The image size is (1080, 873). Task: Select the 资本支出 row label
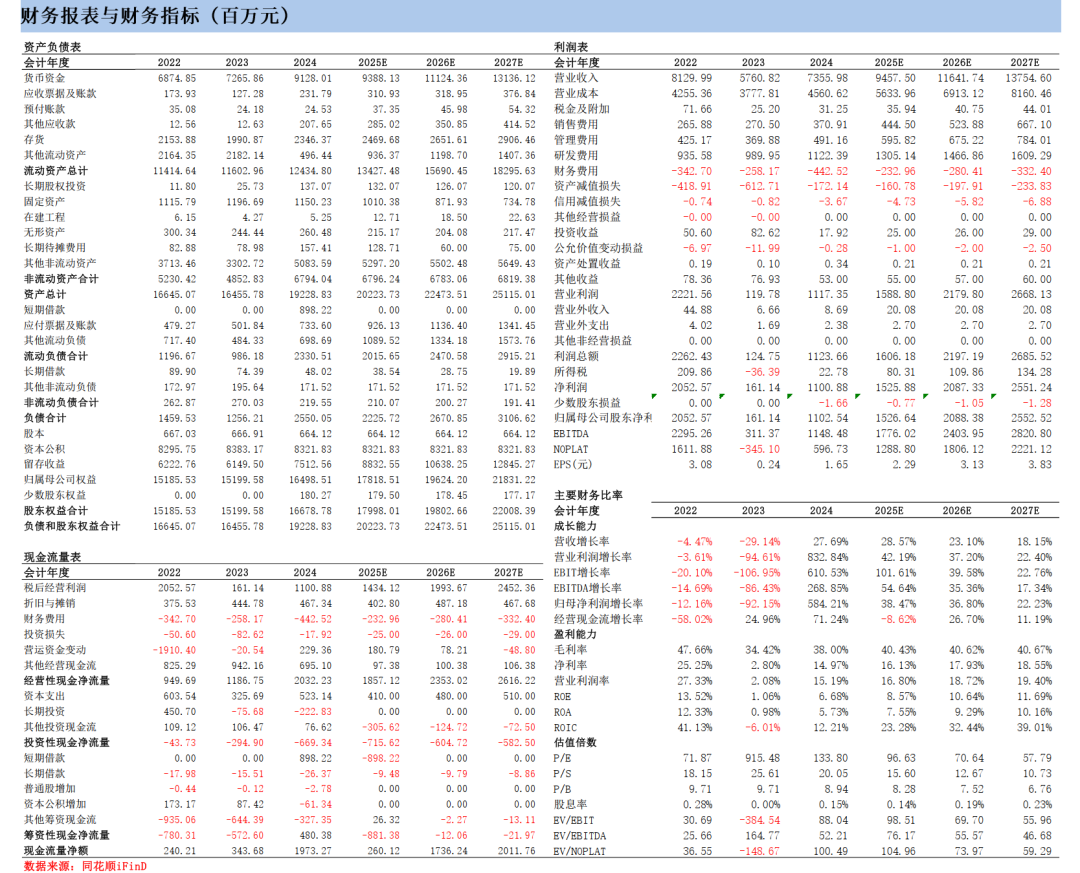point(44,696)
